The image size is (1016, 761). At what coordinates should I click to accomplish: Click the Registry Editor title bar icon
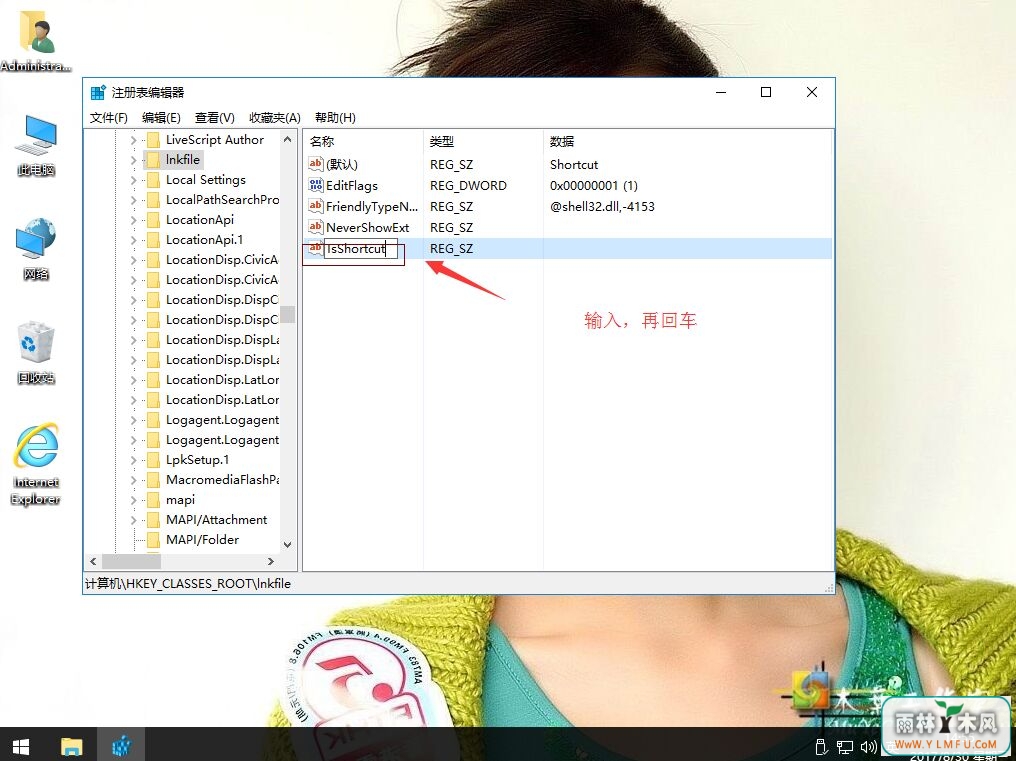[x=98, y=93]
